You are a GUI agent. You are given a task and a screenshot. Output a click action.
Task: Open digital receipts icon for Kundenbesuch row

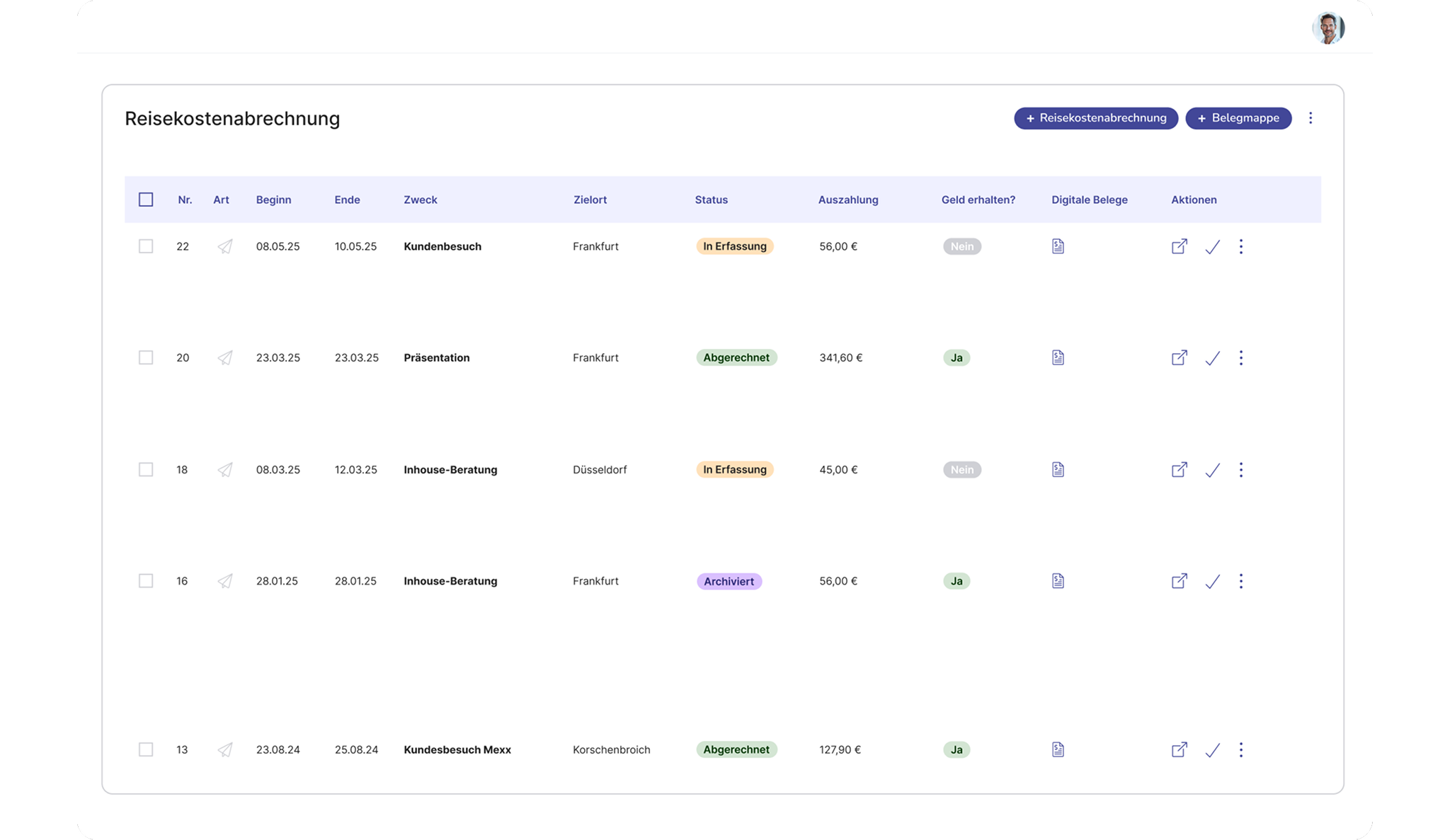(1058, 246)
